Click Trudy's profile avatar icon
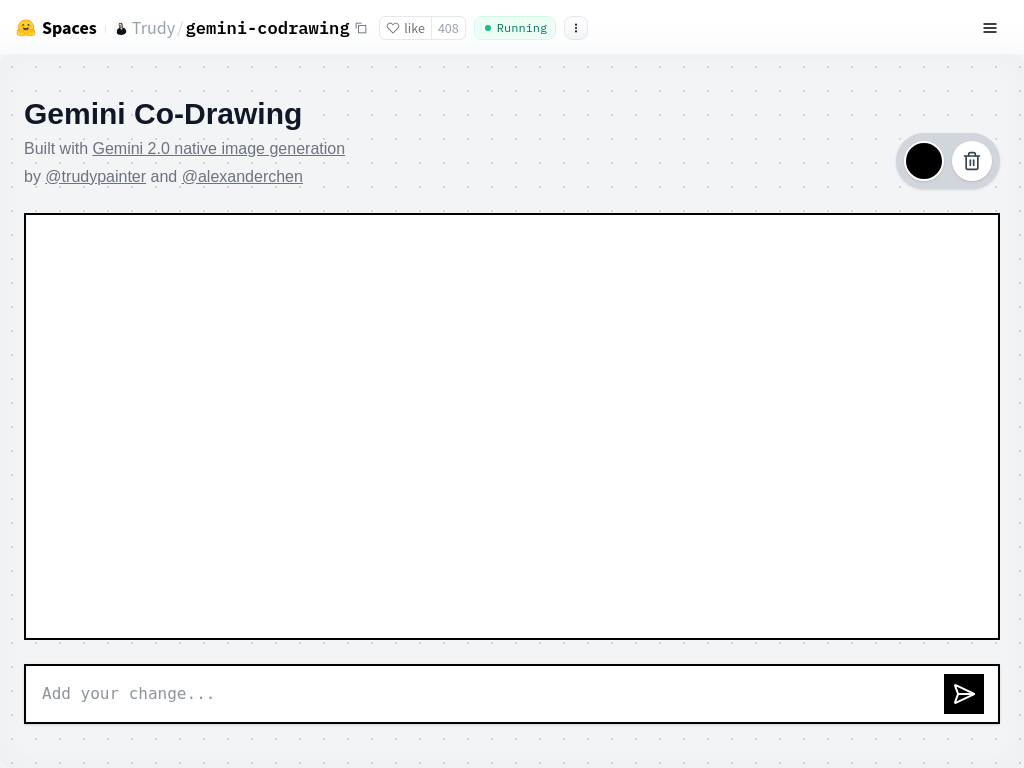Image resolution: width=1024 pixels, height=768 pixels. point(121,29)
